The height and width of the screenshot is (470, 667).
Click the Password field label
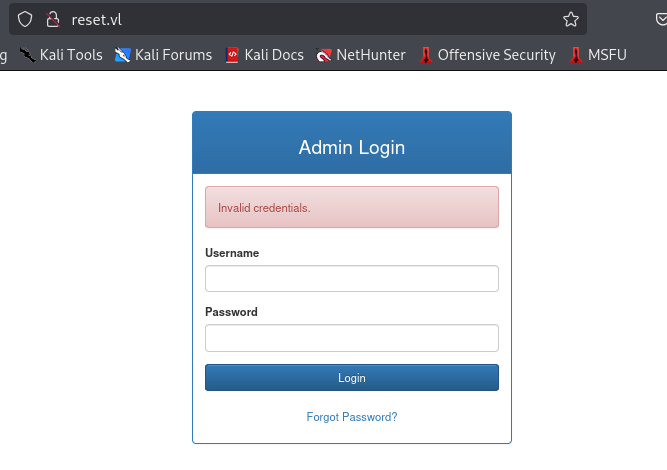[x=231, y=312]
